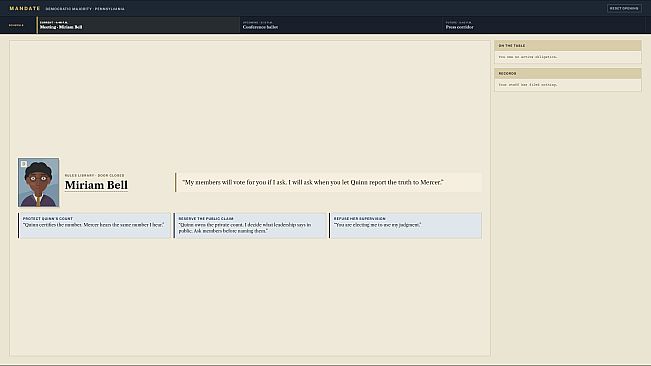Open the future Press corridor tab
Screen dimensions: 651x366
tap(544, 25)
